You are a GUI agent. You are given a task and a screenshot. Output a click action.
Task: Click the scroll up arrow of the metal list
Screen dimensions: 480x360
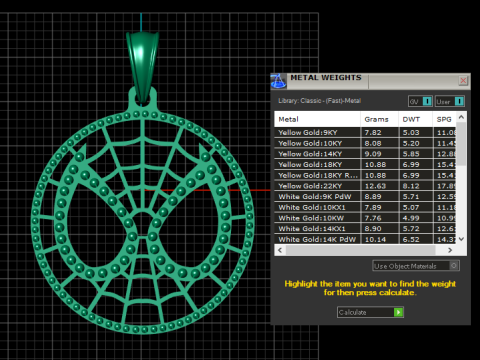click(461, 117)
